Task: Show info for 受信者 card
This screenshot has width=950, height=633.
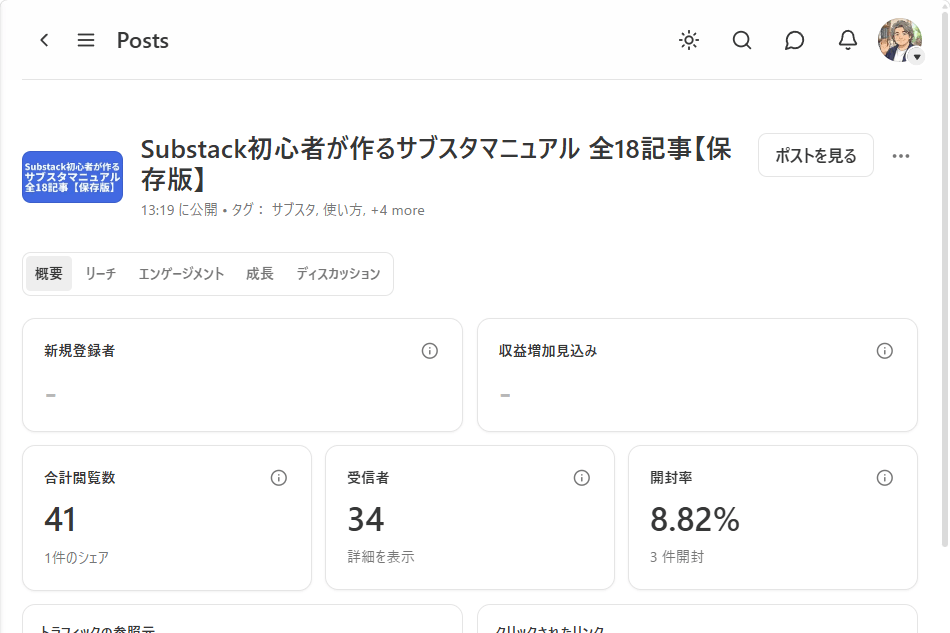Action: coord(582,478)
